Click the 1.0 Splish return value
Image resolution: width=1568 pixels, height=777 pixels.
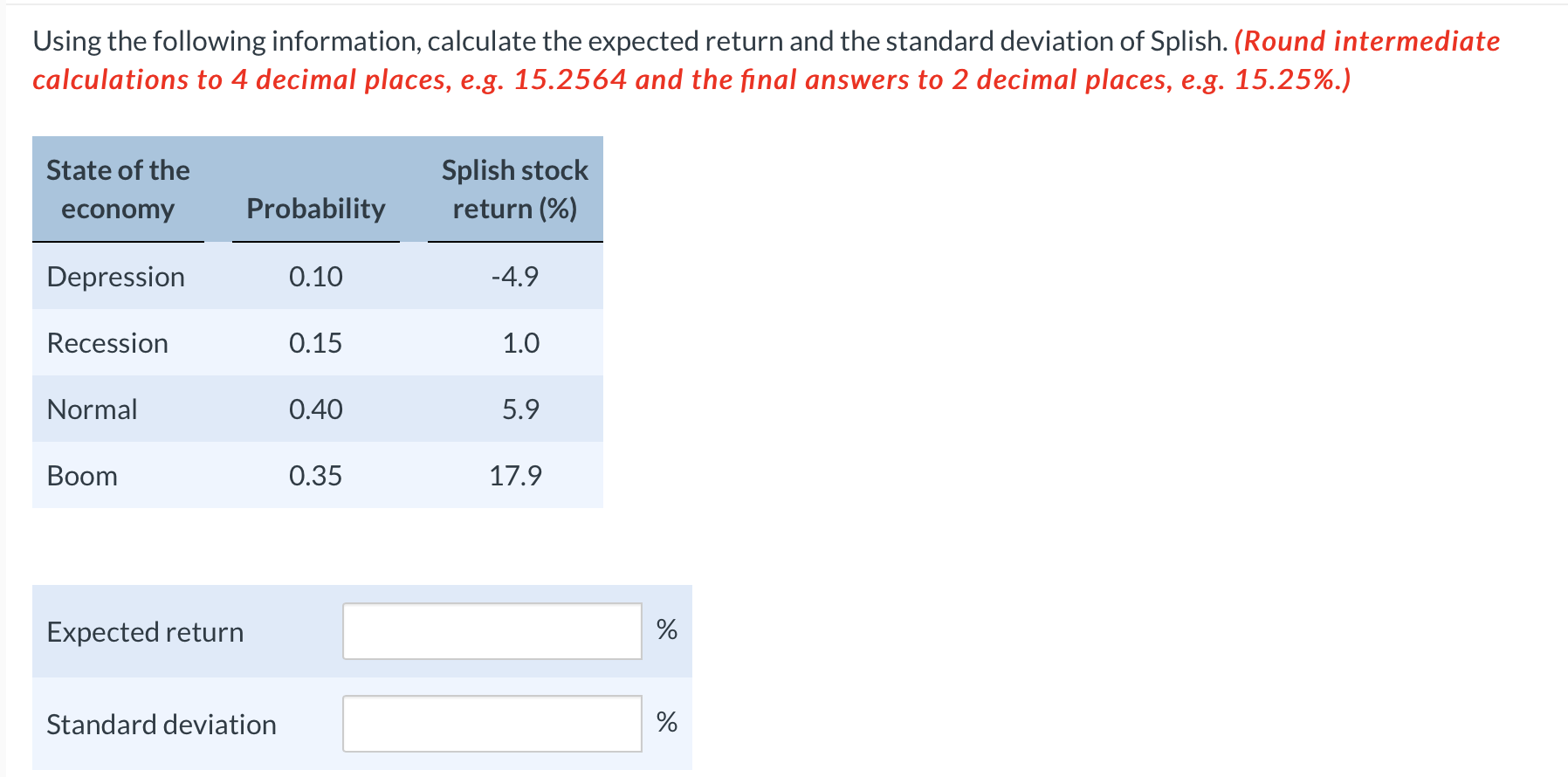[x=521, y=343]
